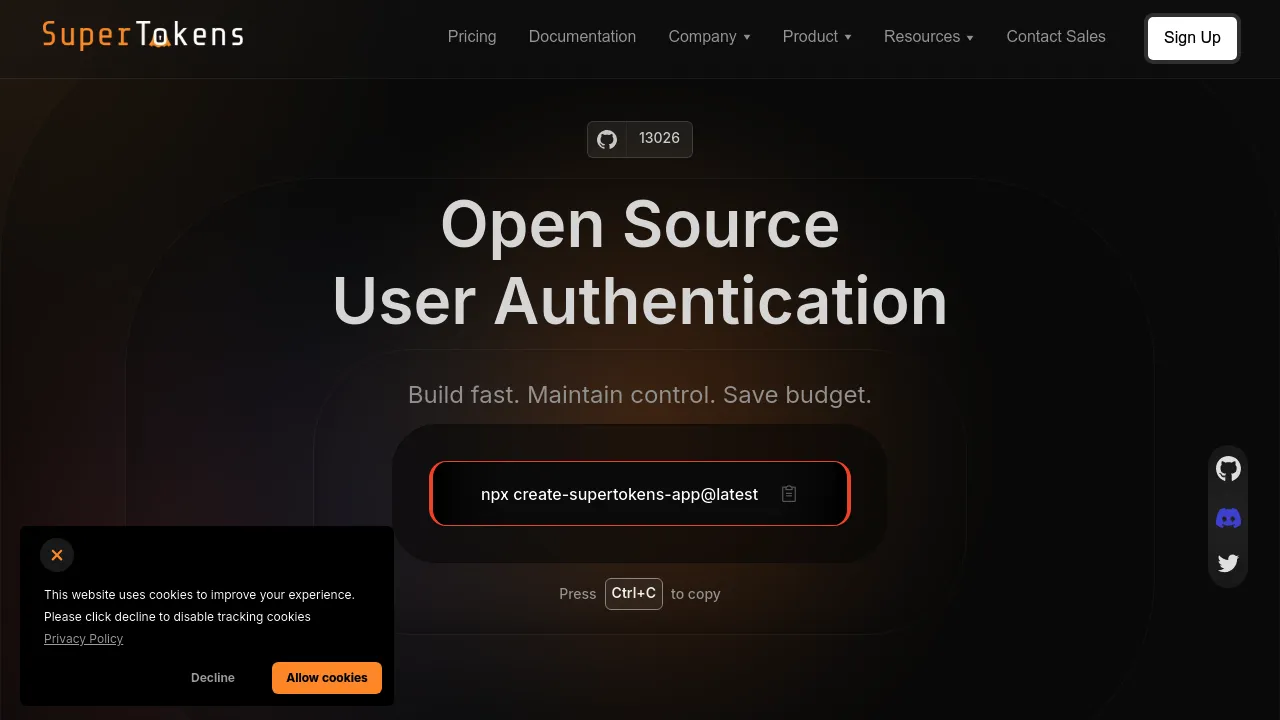Close the cookie banner with X
1280x720 pixels.
point(57,555)
